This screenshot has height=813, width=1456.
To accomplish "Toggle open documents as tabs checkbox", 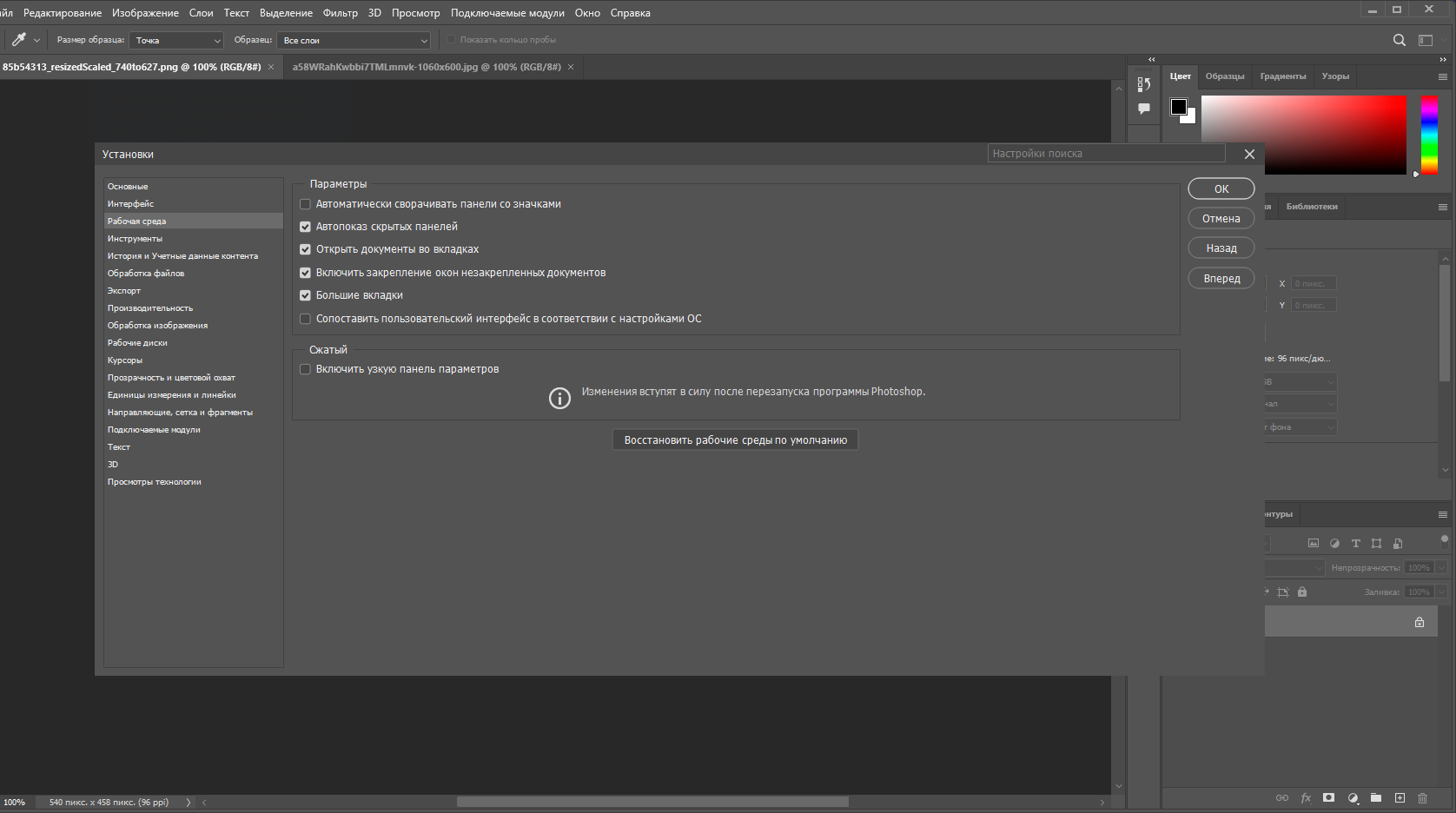I will (305, 249).
